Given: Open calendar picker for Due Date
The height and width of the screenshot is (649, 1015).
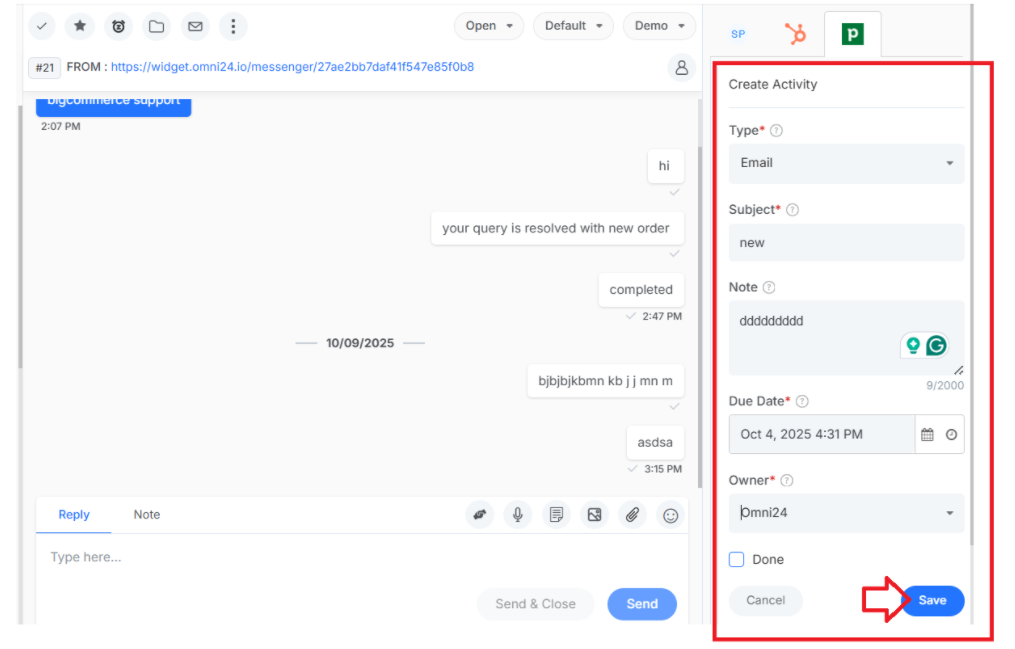Looking at the screenshot, I should (927, 434).
